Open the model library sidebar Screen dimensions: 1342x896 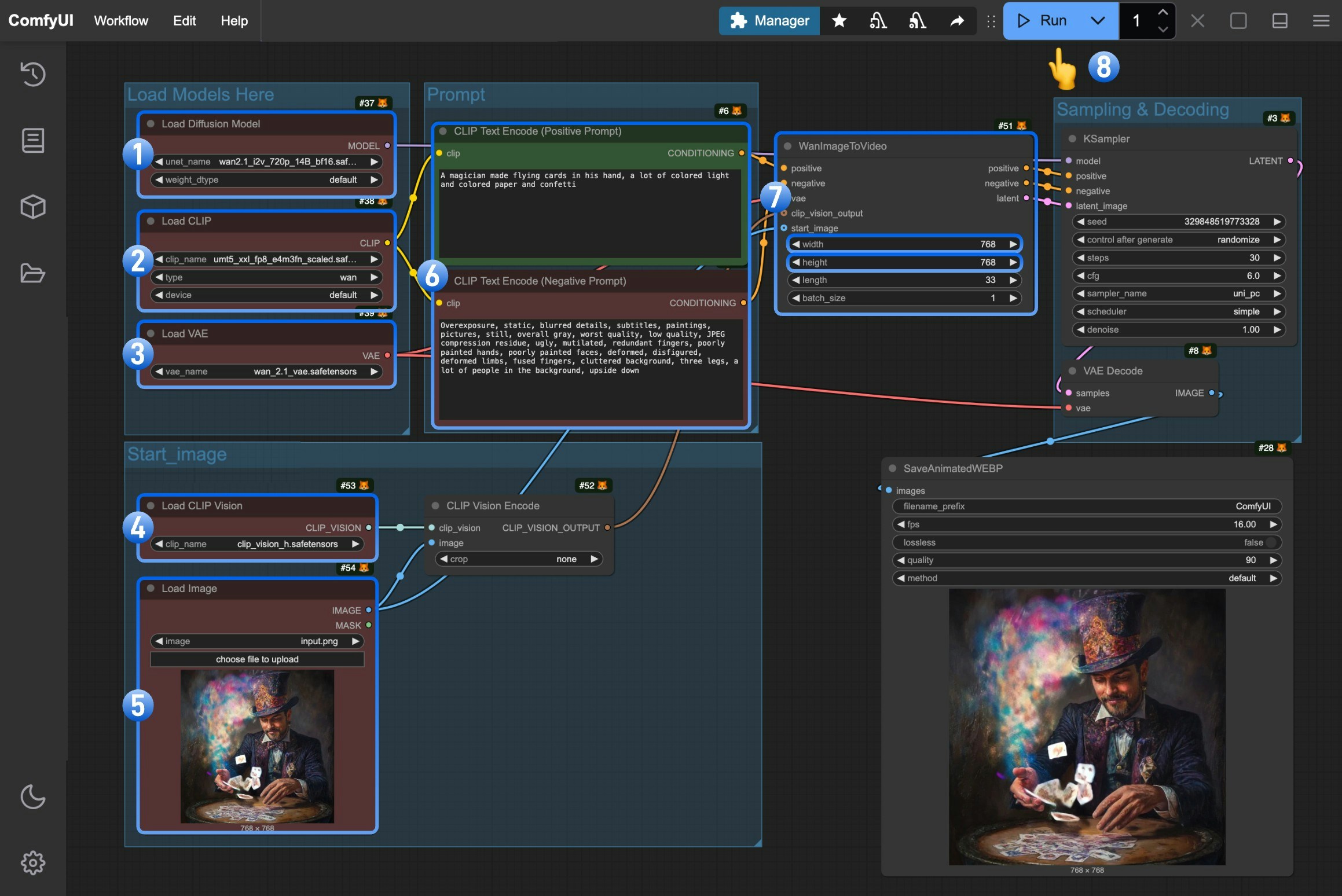coord(33,207)
